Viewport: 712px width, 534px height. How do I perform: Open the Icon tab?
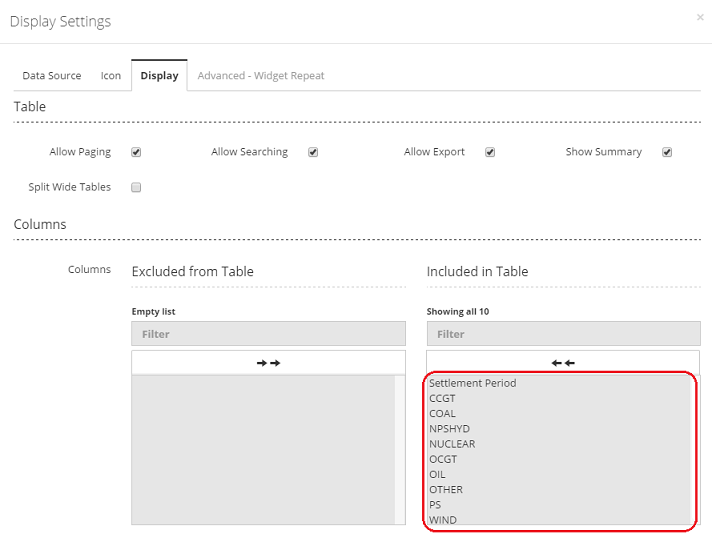click(111, 75)
